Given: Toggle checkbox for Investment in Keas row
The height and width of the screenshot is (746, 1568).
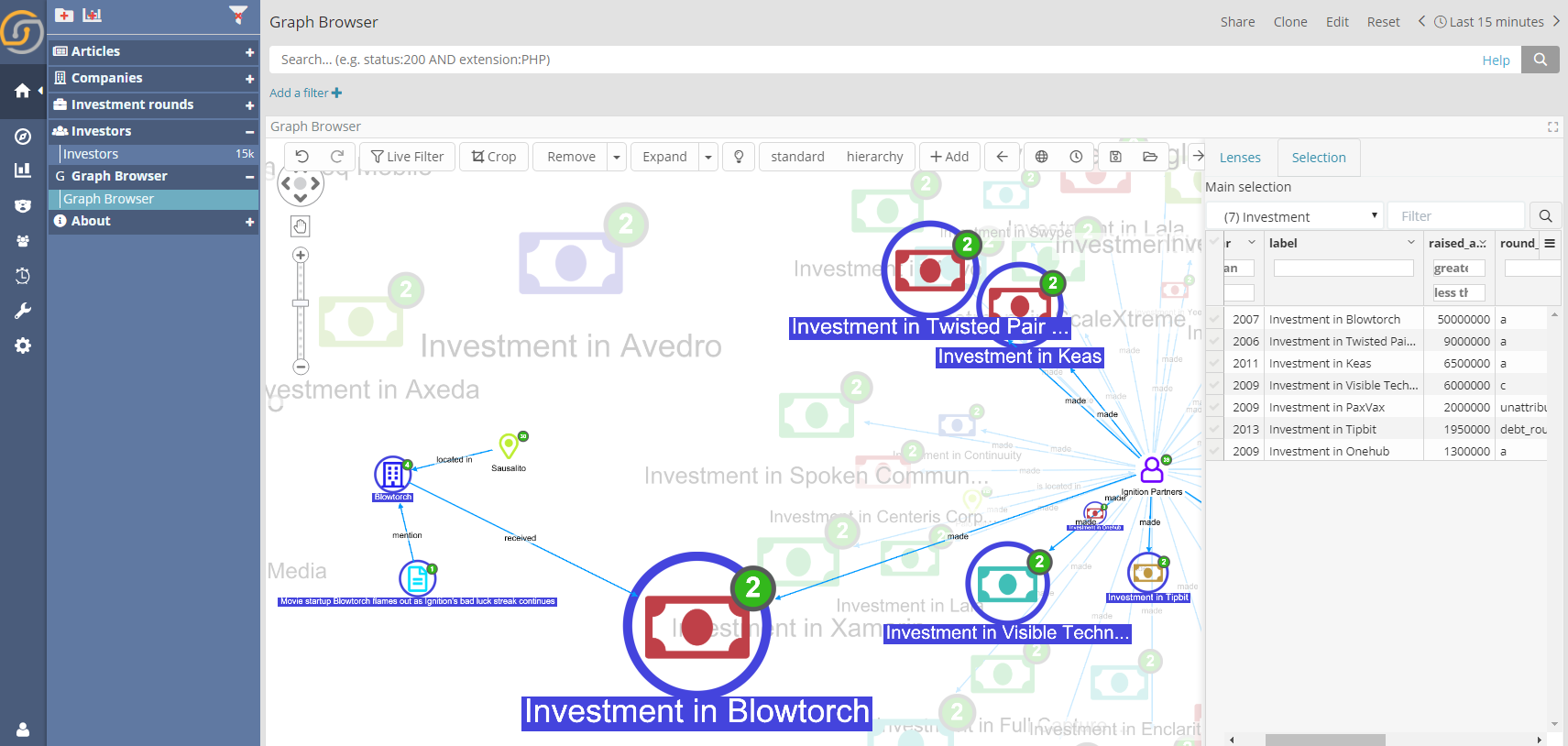Looking at the screenshot, I should pos(1215,363).
